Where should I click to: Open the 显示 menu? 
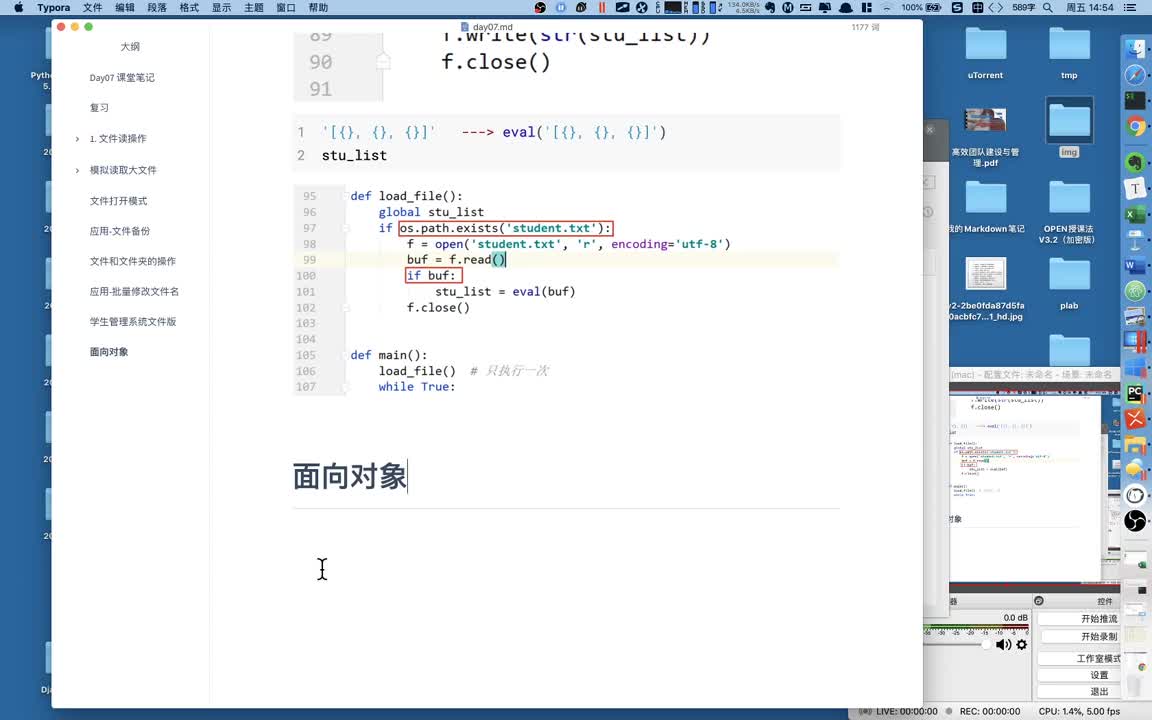[222, 7]
